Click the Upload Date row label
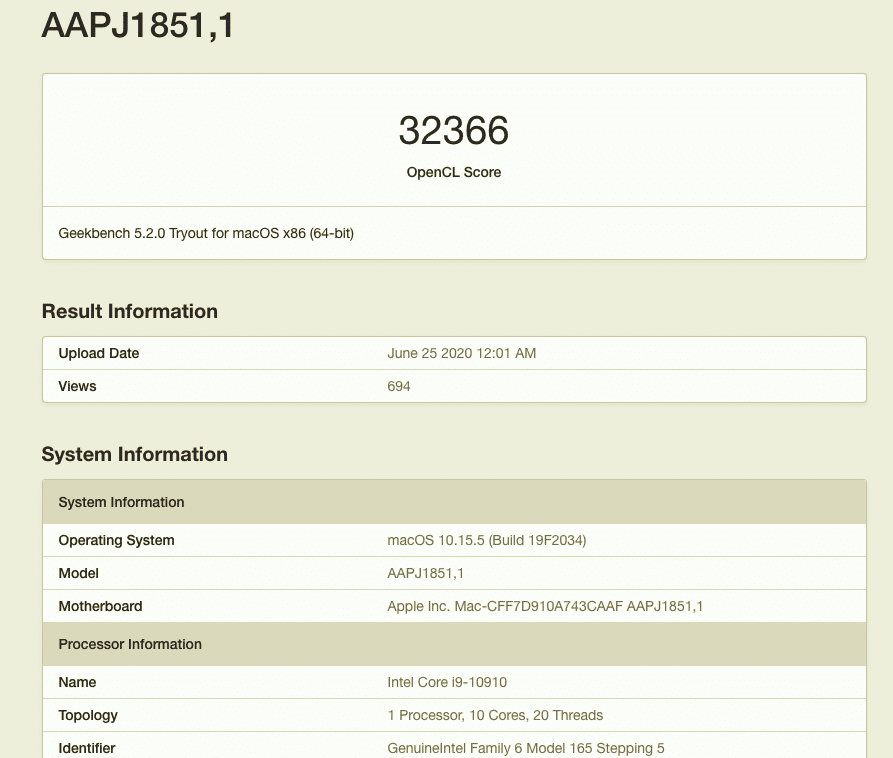This screenshot has height=758, width=893. (99, 353)
